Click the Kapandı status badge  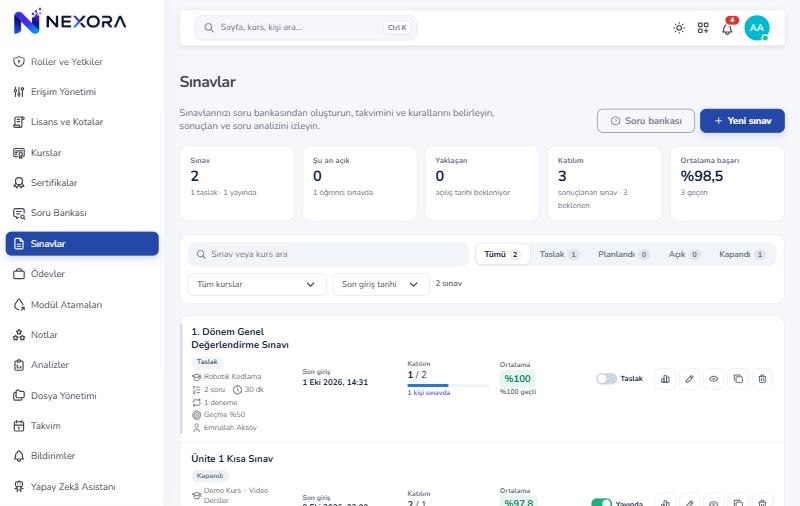[x=210, y=476]
